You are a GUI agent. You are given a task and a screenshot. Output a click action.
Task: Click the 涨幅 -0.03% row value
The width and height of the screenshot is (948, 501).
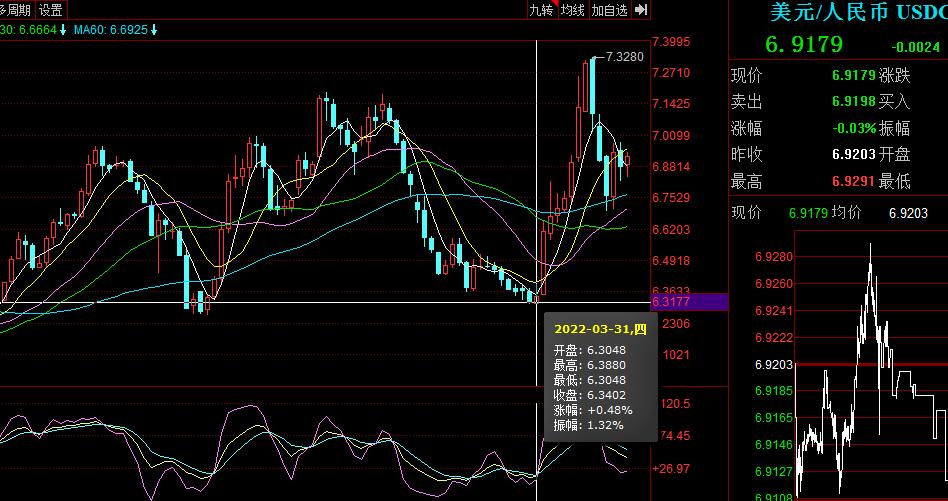[854, 128]
